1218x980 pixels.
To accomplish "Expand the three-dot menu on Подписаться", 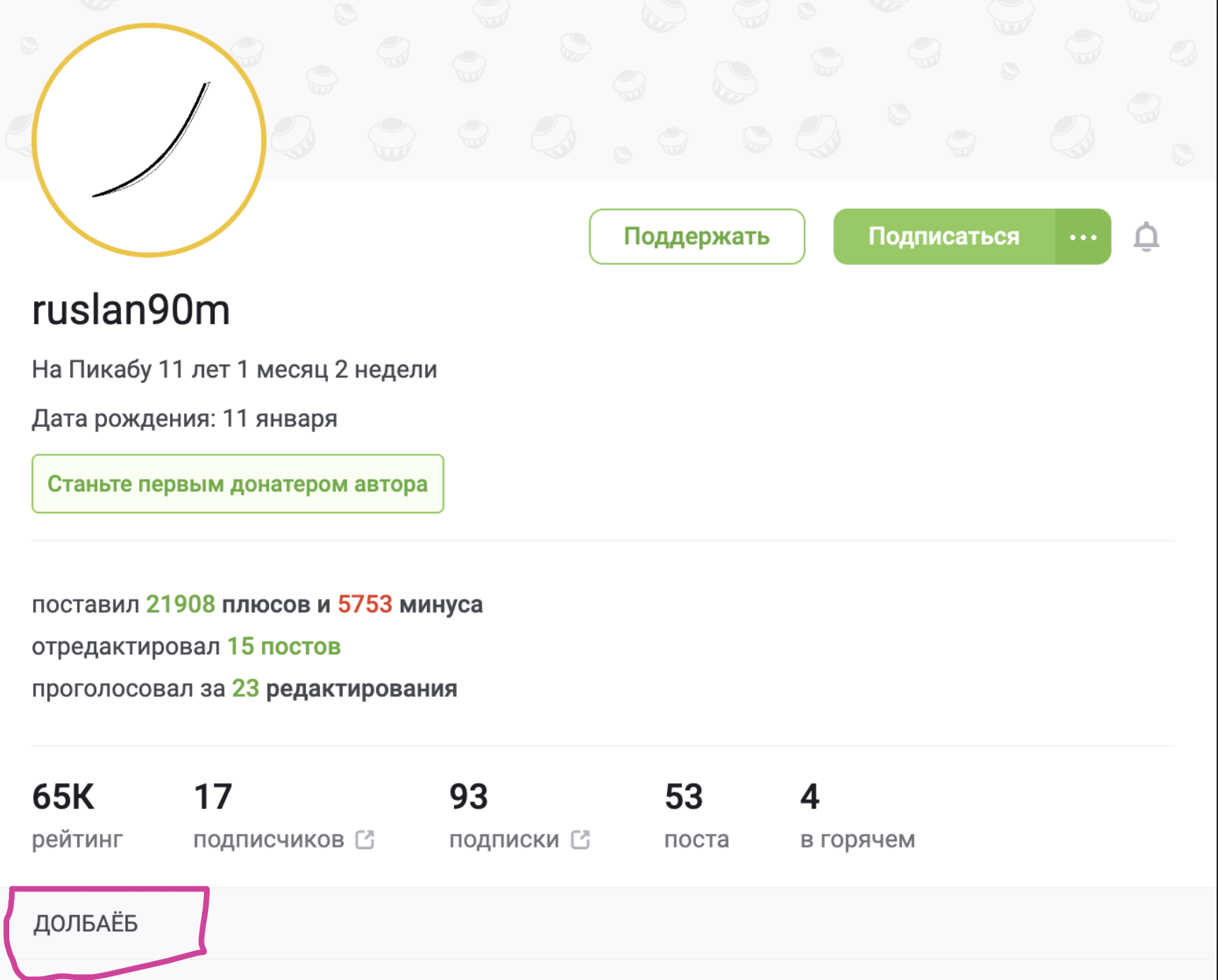I will tap(1083, 237).
